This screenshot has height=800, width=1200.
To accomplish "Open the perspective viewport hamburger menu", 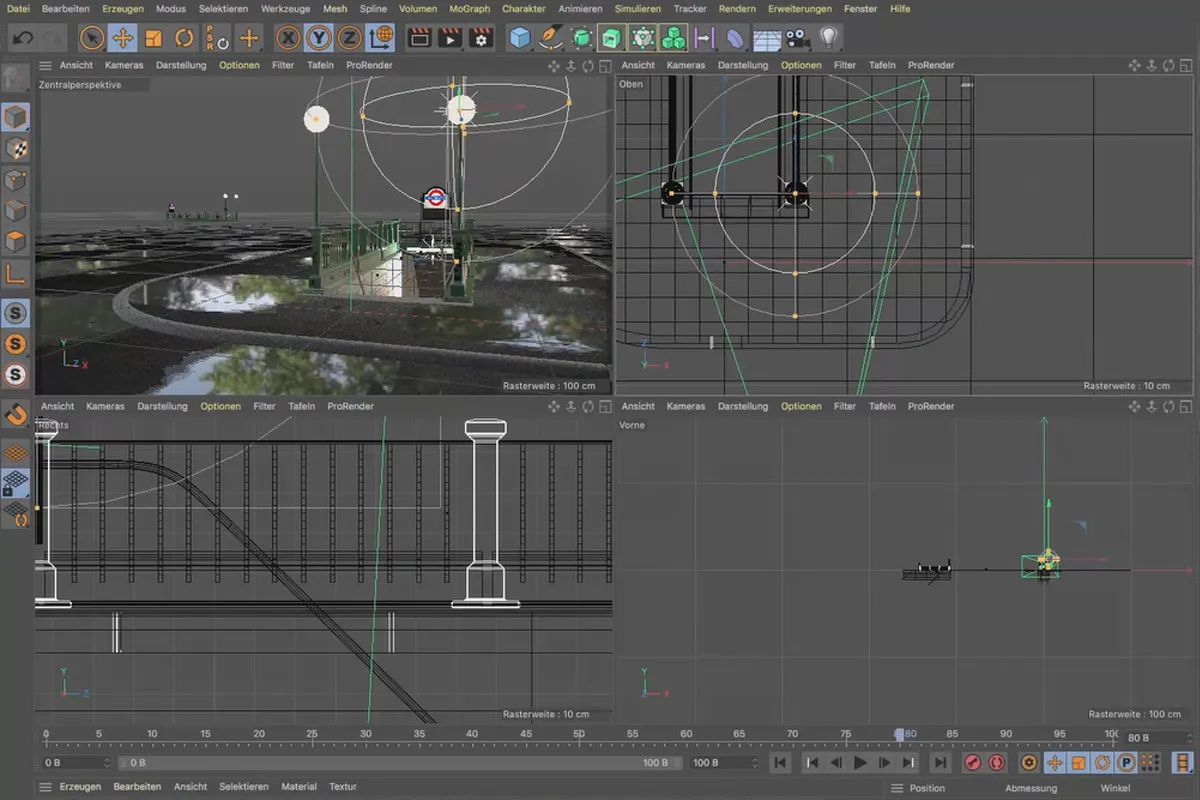I will 46,65.
